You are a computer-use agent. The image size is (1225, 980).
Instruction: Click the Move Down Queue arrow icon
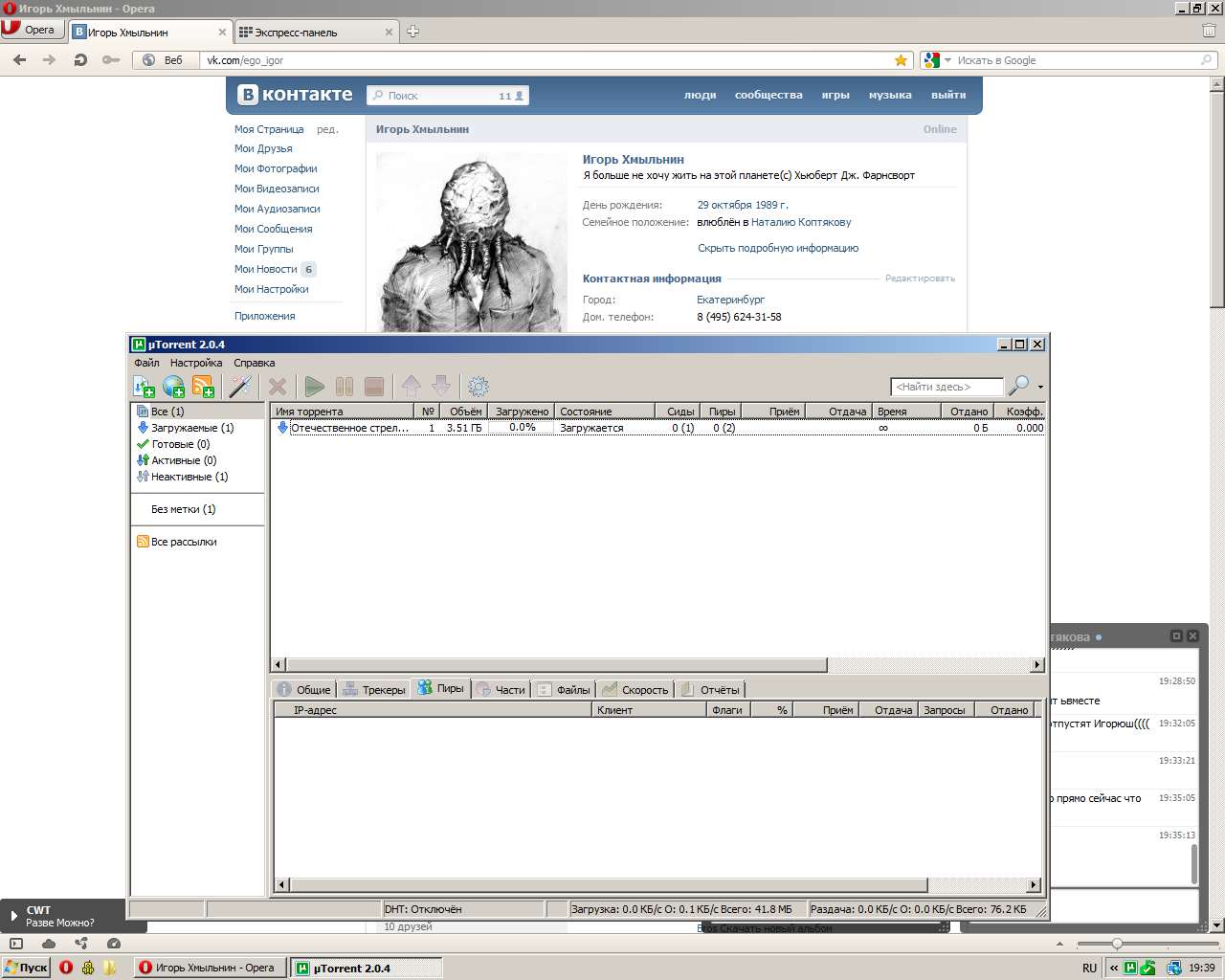coord(441,386)
